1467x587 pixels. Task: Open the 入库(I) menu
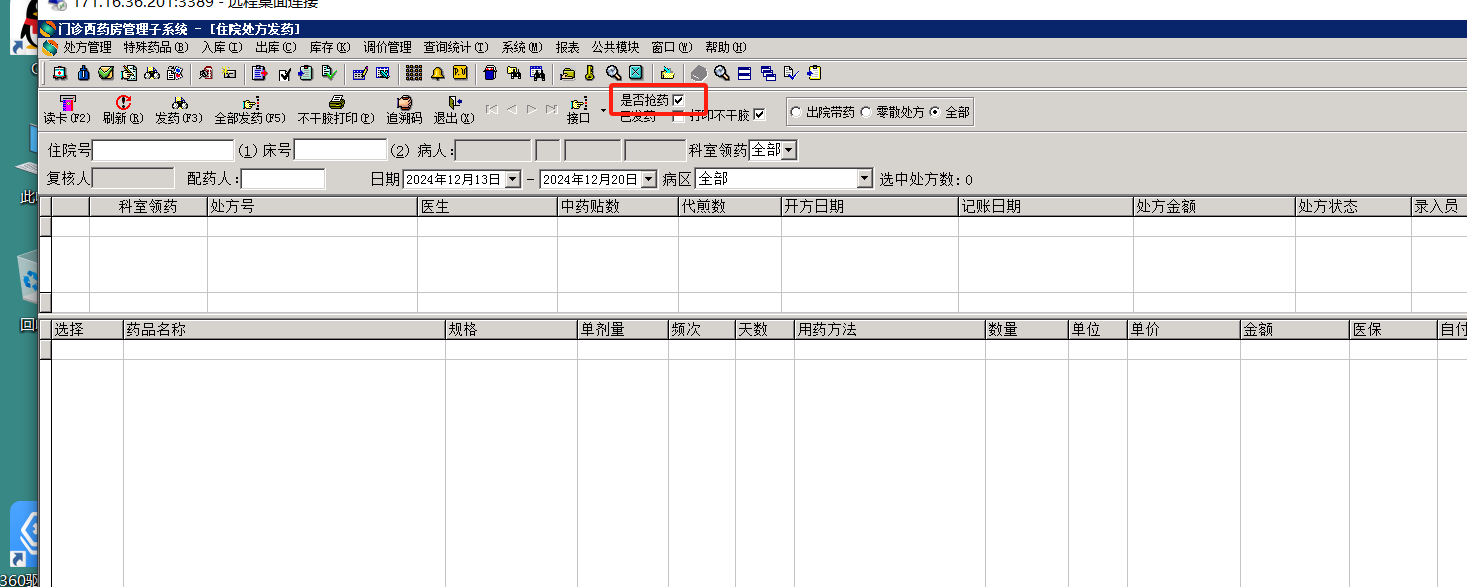(x=222, y=47)
